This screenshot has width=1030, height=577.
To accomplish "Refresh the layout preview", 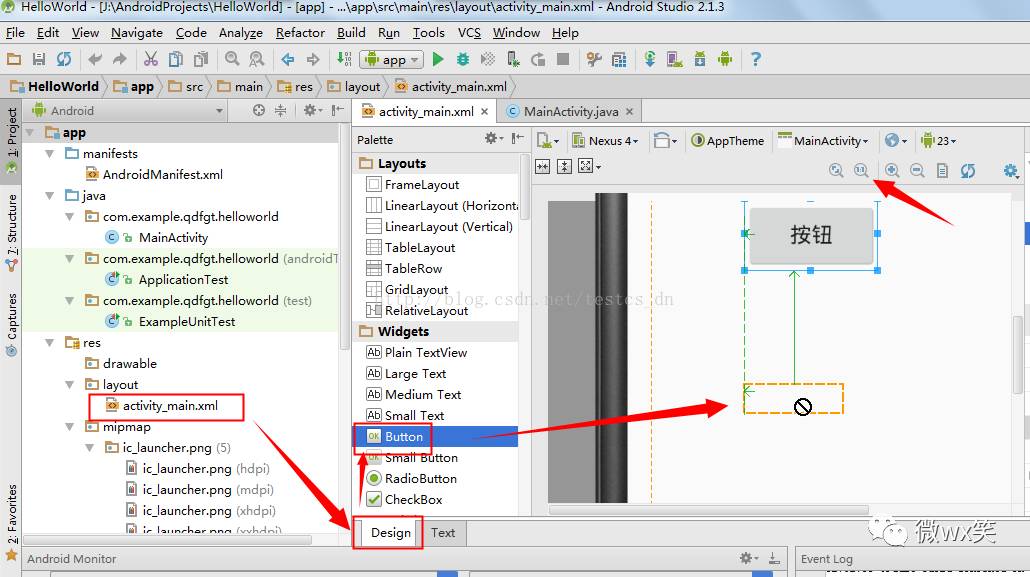I will [968, 171].
